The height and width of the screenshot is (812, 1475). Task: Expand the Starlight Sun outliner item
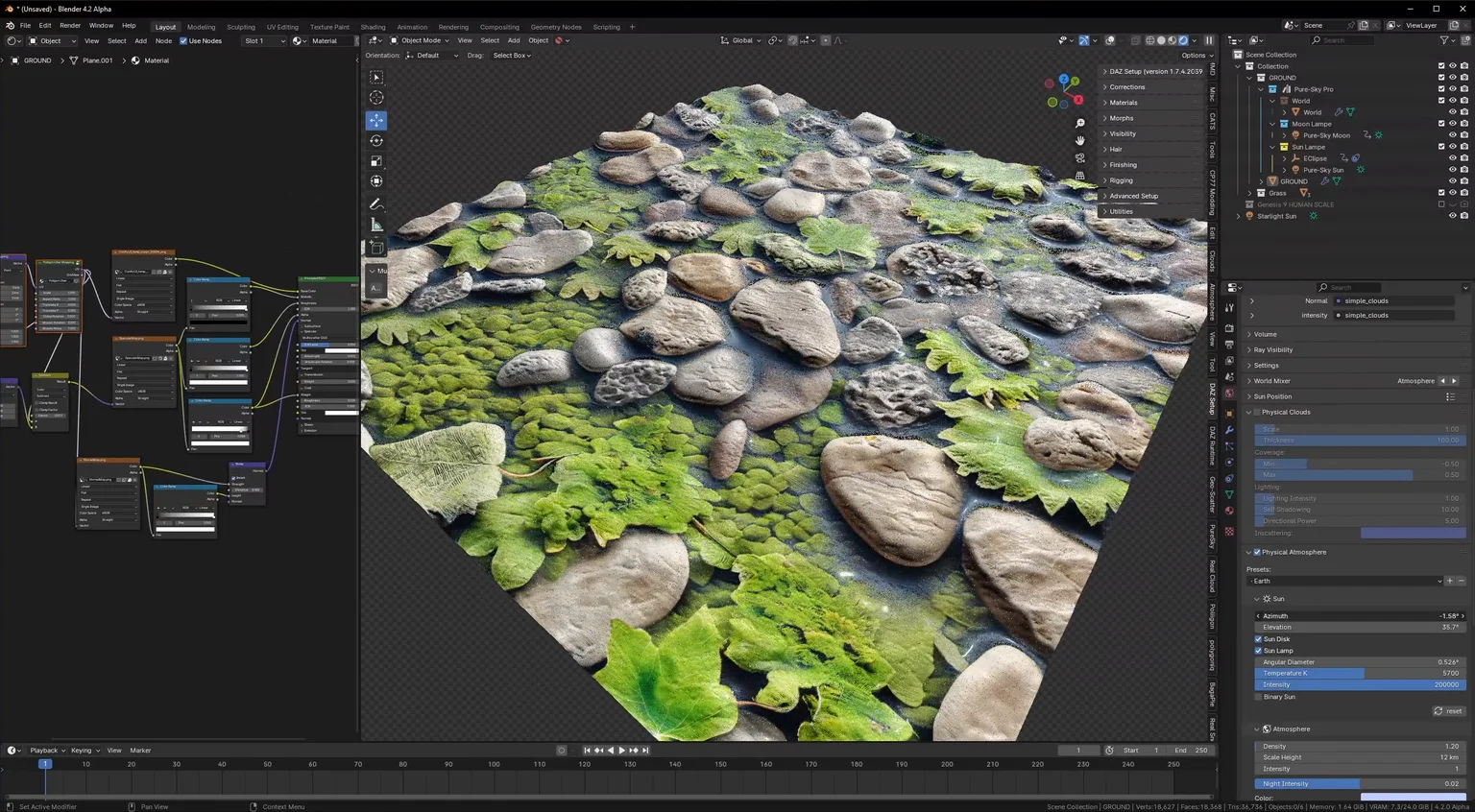pos(1240,216)
